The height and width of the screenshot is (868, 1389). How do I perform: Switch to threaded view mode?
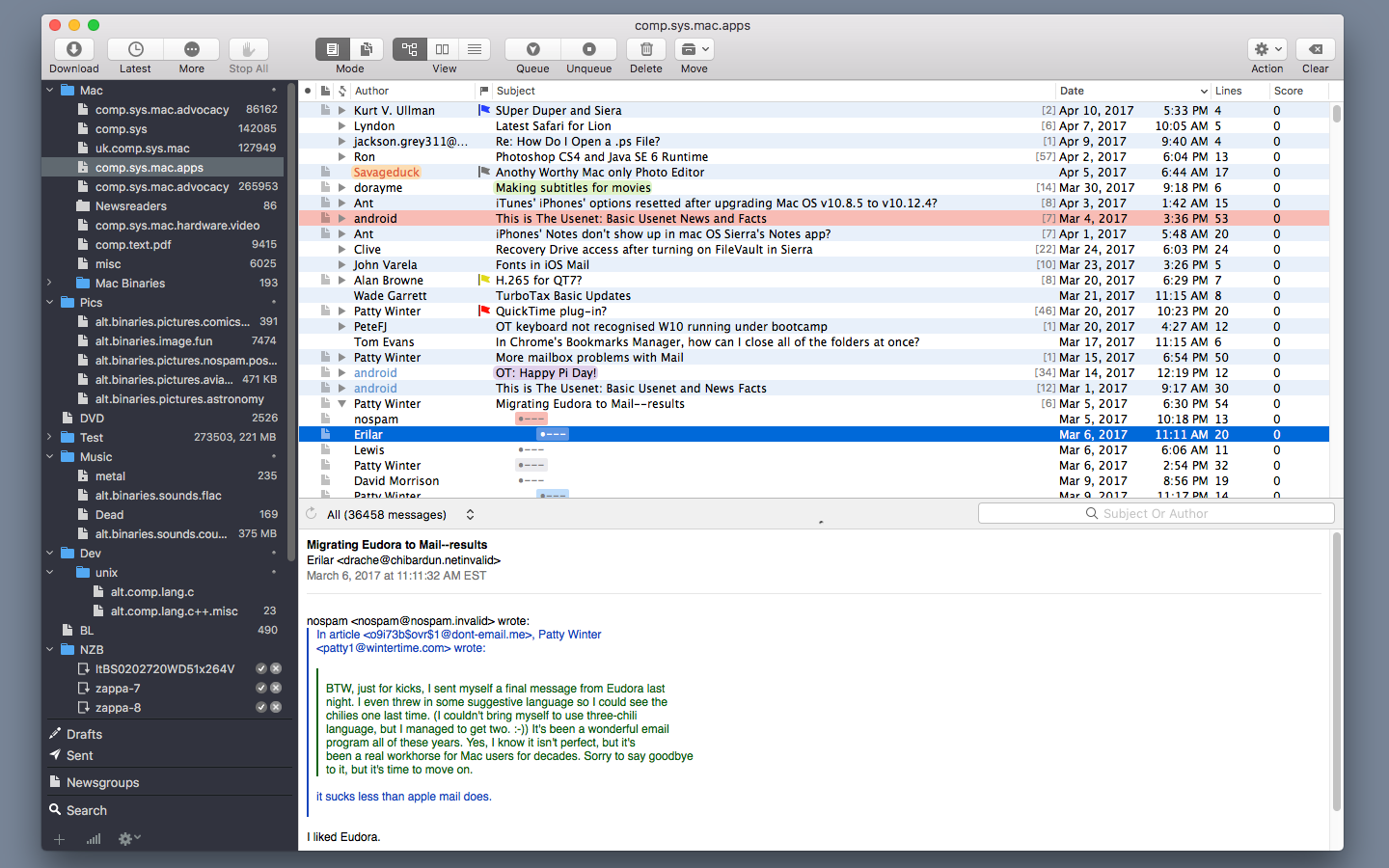[410, 49]
